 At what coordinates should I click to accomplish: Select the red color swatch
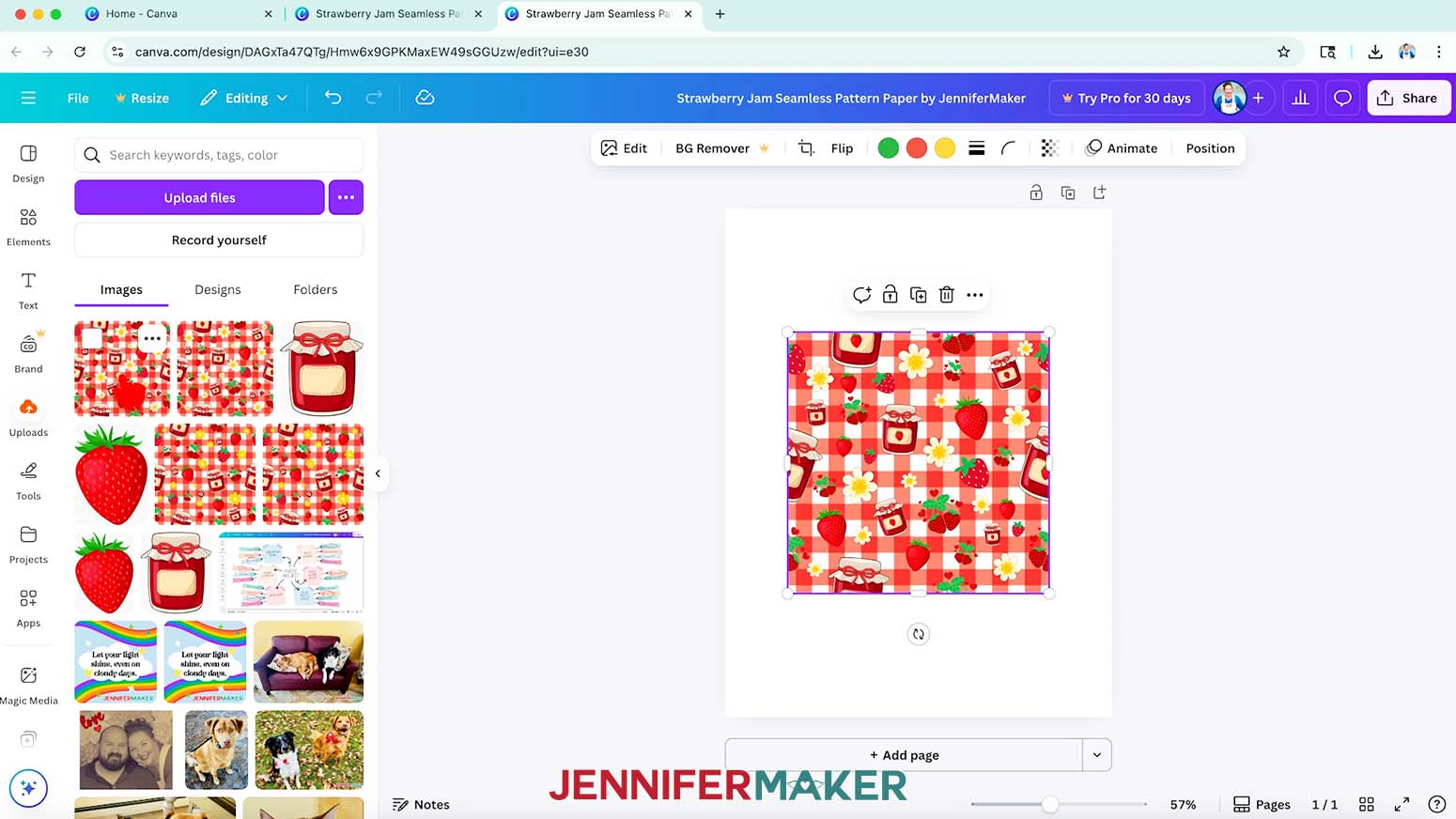click(x=917, y=148)
